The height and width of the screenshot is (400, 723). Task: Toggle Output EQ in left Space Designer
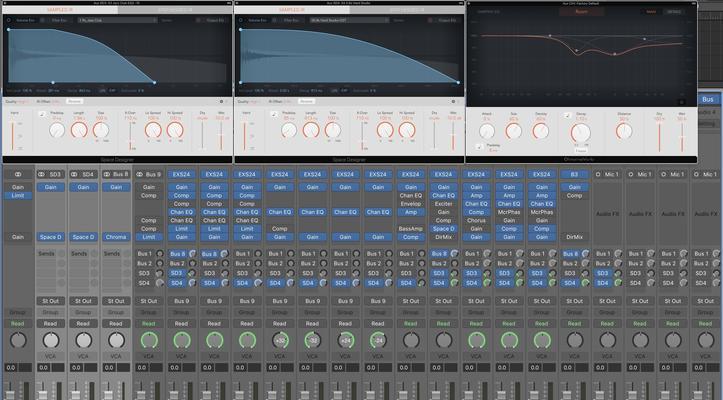click(x=215, y=20)
